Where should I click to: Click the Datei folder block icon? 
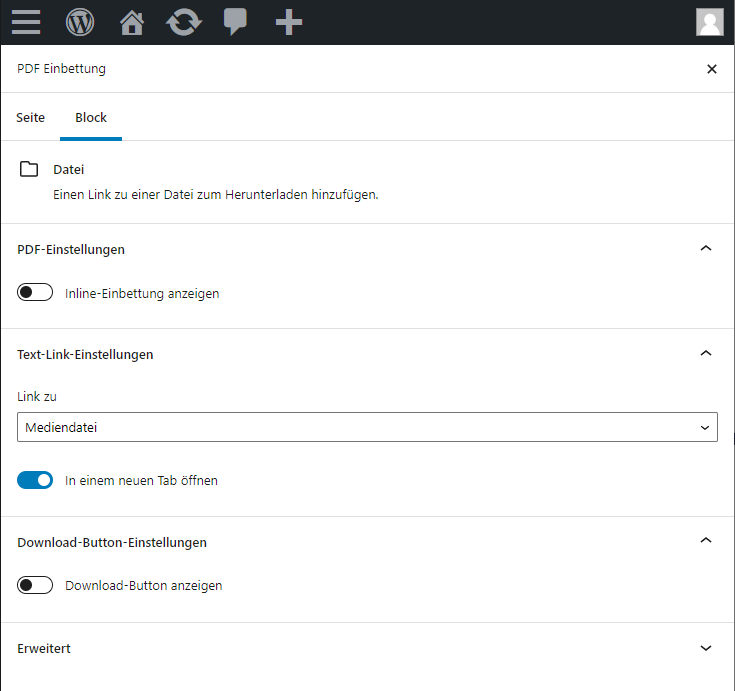(29, 169)
